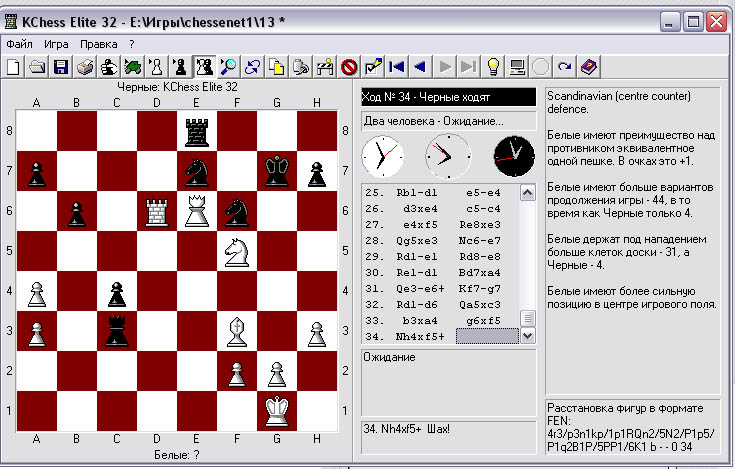
Task: Click the New game blank page icon
Action: point(13,67)
